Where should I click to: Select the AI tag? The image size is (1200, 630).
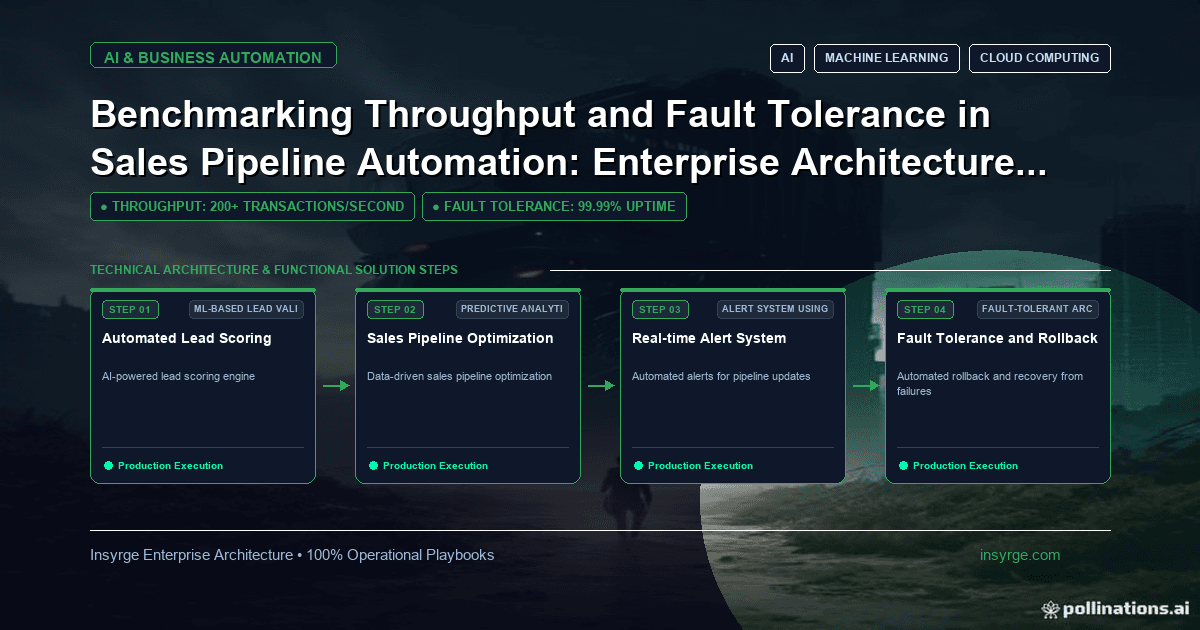(787, 58)
